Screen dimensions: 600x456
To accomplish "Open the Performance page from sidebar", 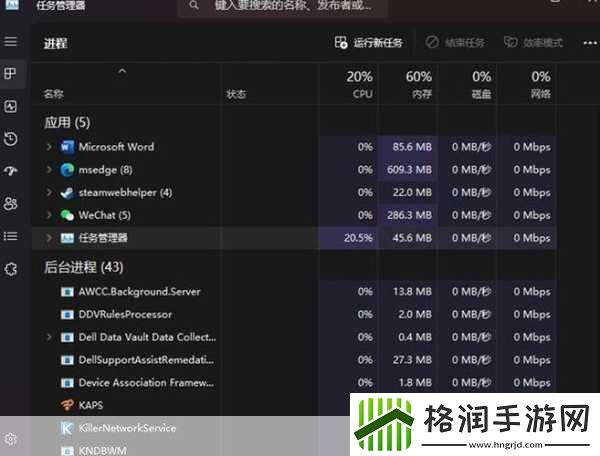I will pyautogui.click(x=11, y=106).
